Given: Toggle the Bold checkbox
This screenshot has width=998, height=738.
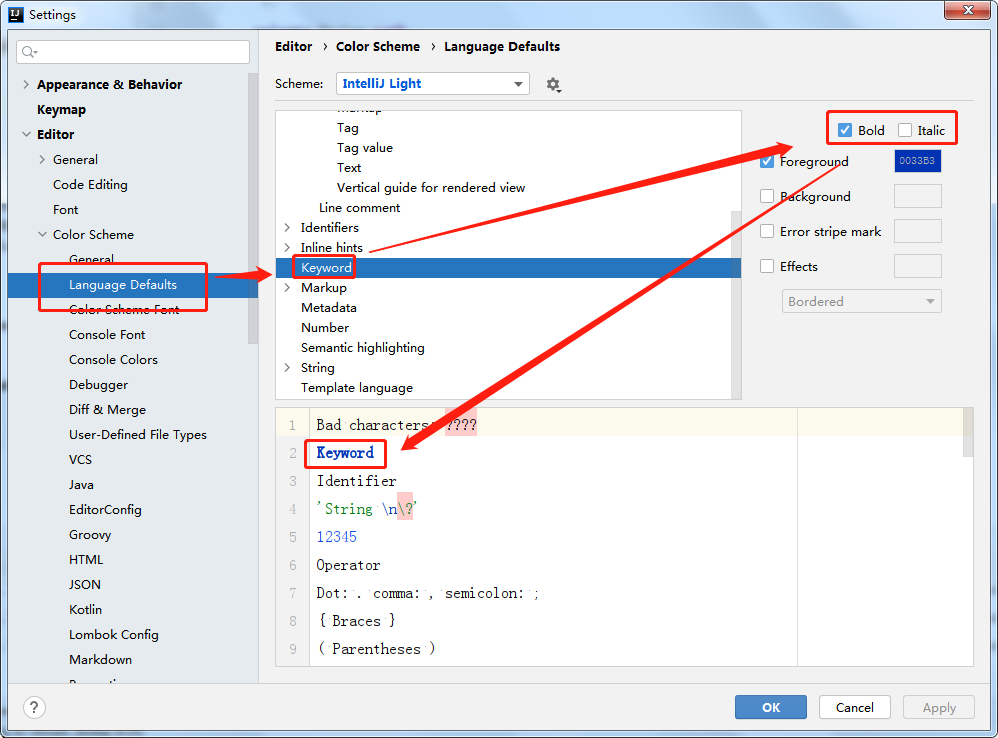Looking at the screenshot, I should 845,130.
